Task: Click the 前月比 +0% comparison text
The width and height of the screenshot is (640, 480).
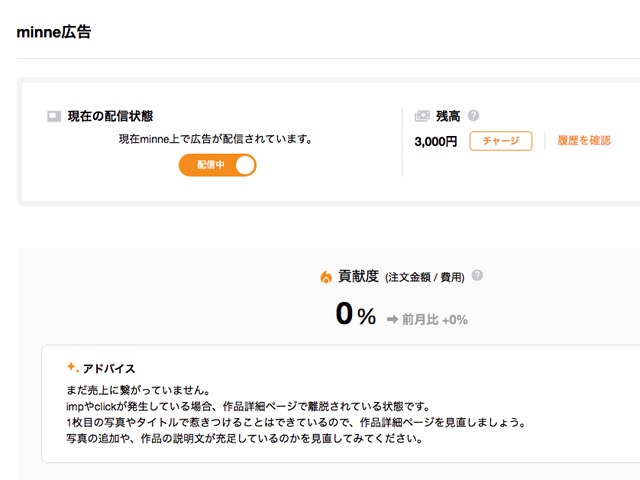Action: (435, 319)
